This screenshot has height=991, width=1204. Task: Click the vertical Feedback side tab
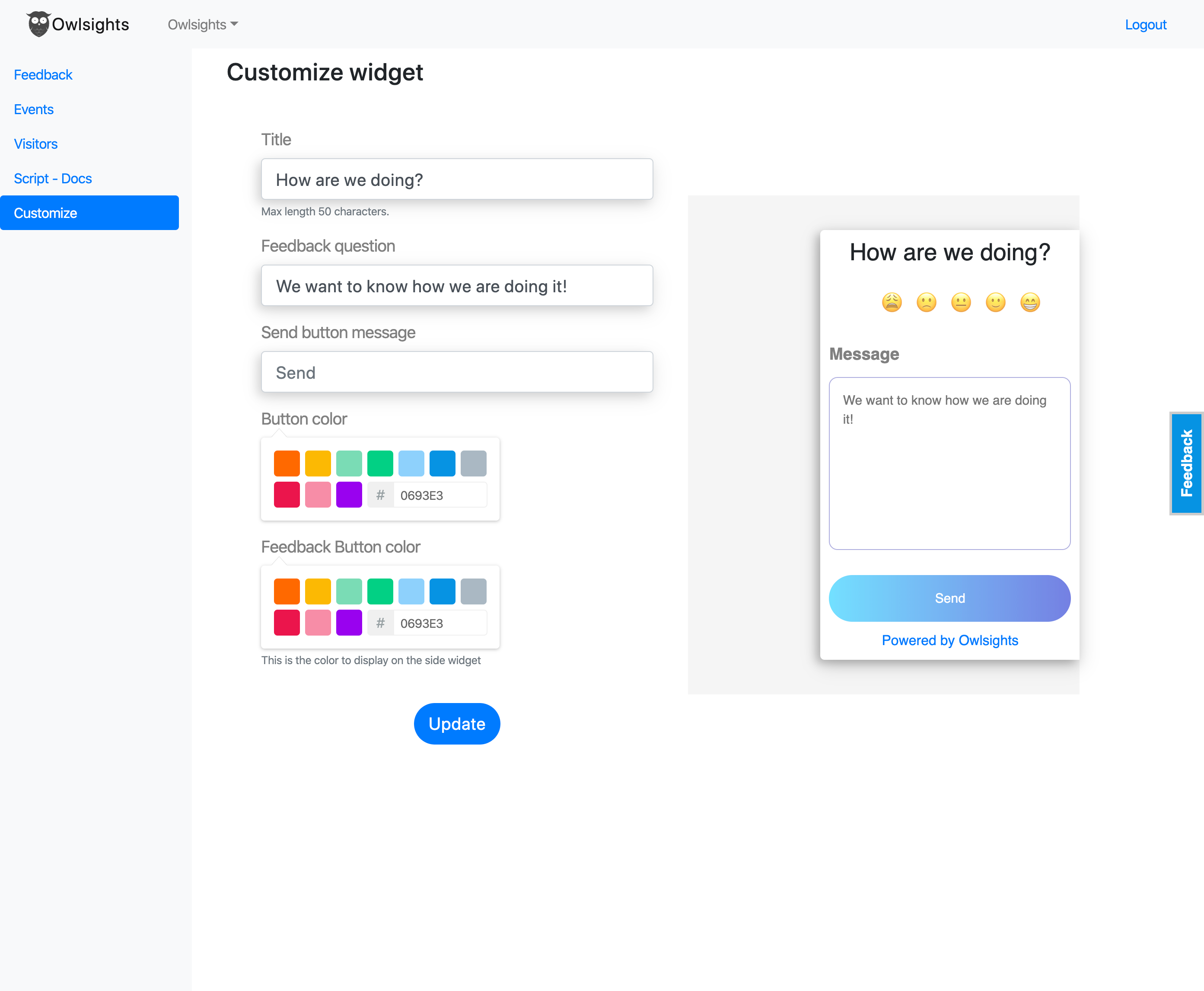[1187, 463]
